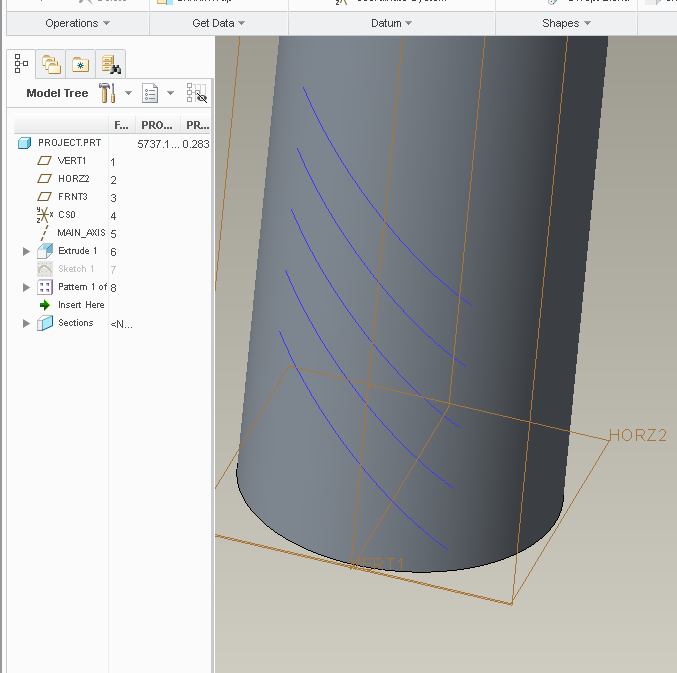The image size is (677, 673).
Task: Click the green Insert Here arrow
Action: pyautogui.click(x=45, y=305)
